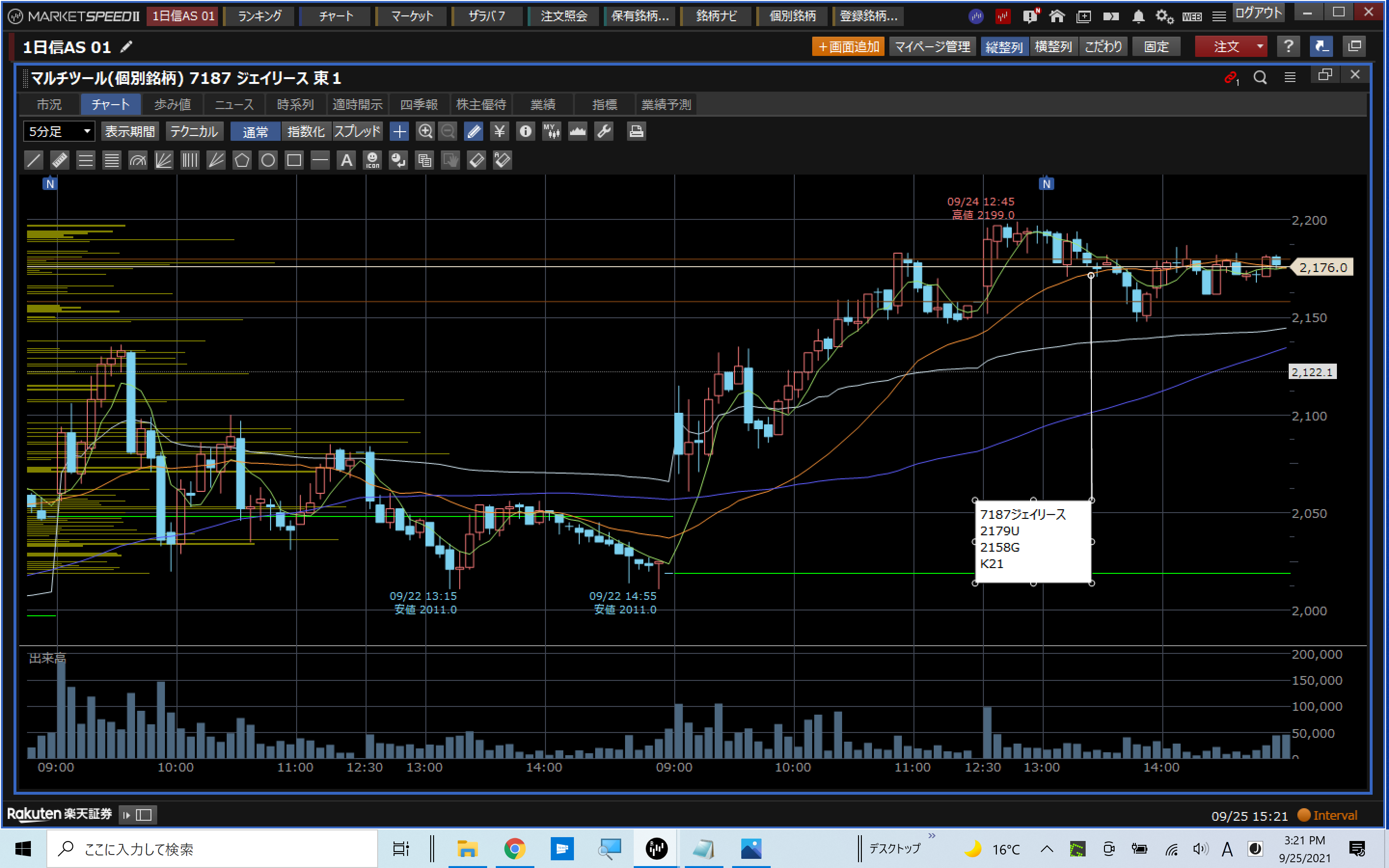This screenshot has width=1389, height=868.
Task: Click the +画面追加 button
Action: click(848, 46)
